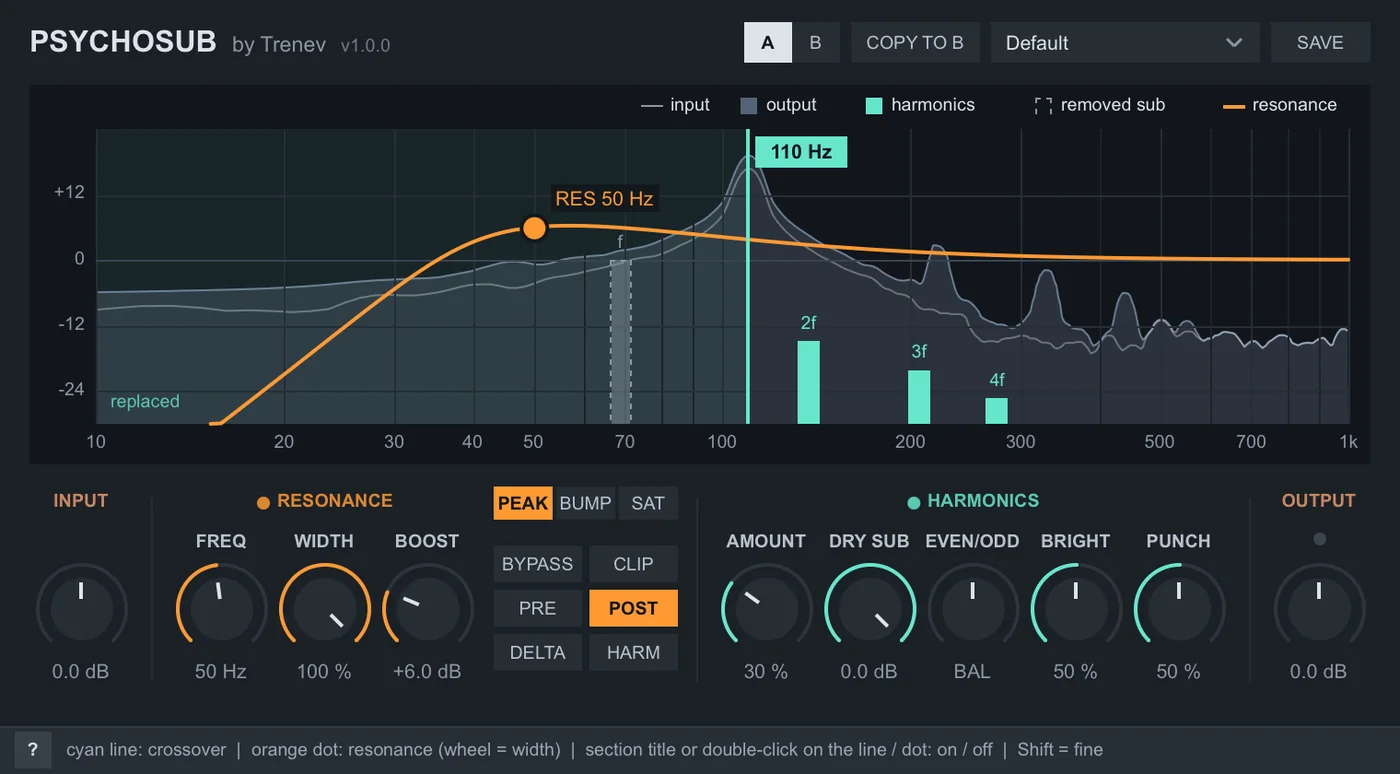The width and height of the screenshot is (1400, 774).
Task: Click the BRIGHT knob
Action: [x=1075, y=608]
